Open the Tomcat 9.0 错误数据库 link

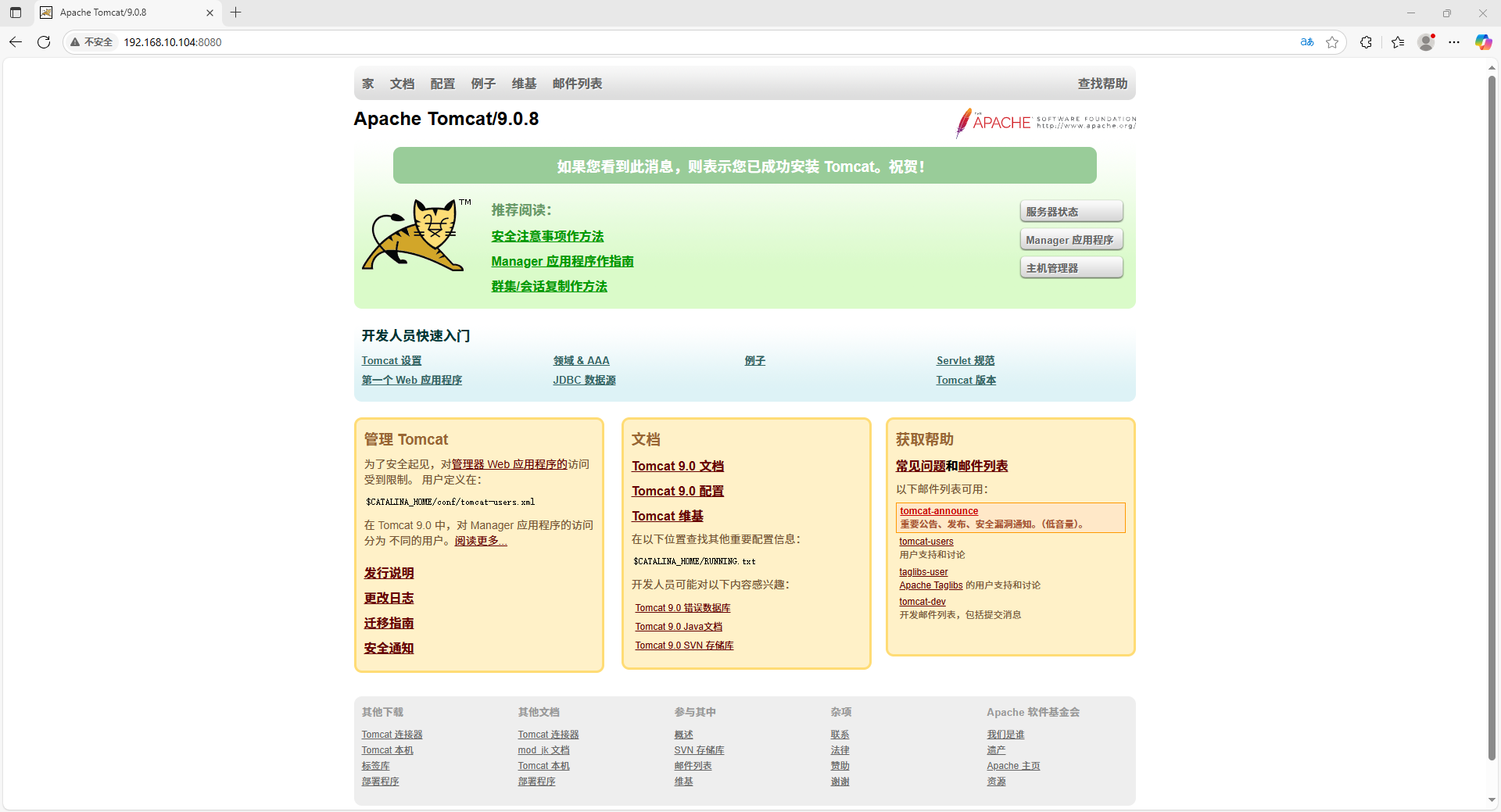coord(682,608)
